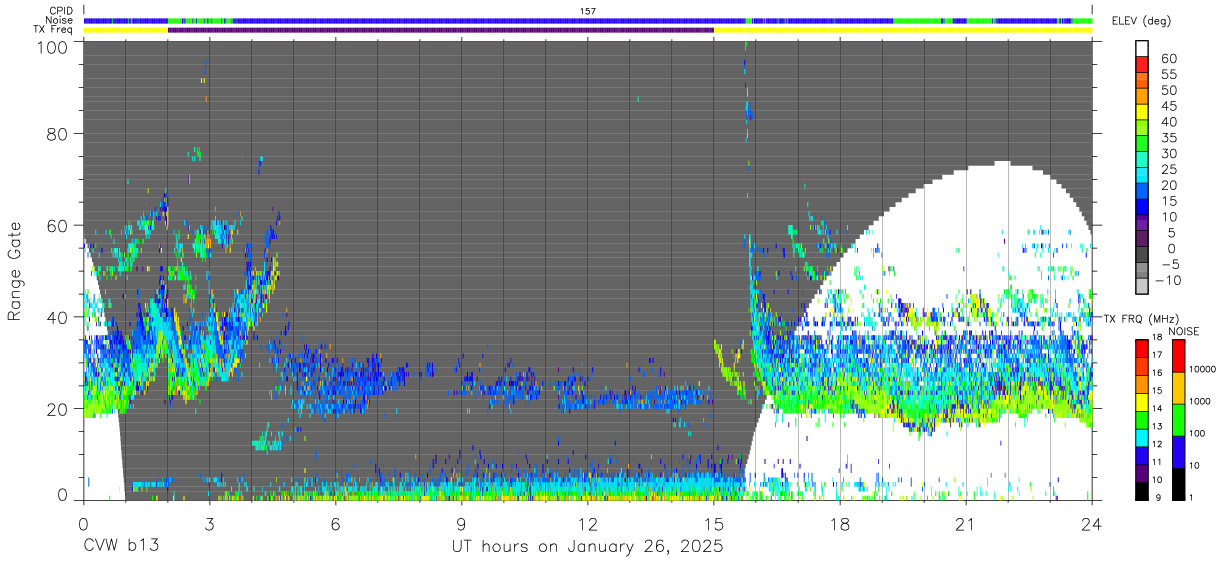Viewport: 1228px width, 567px height.
Task: Click the 35 label on the ELEV scale
Action: point(1167,138)
